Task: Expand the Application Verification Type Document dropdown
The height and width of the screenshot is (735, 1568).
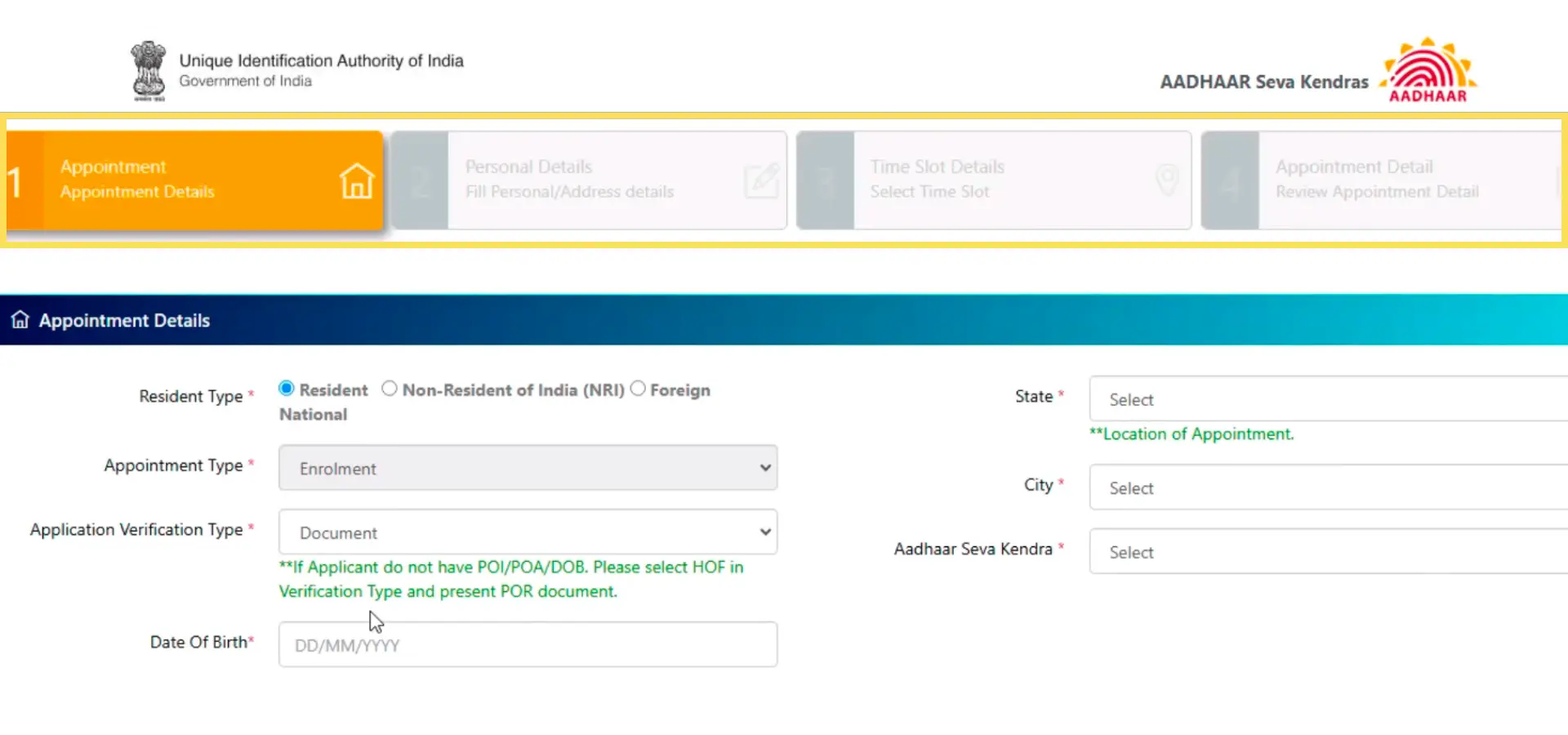Action: (528, 532)
